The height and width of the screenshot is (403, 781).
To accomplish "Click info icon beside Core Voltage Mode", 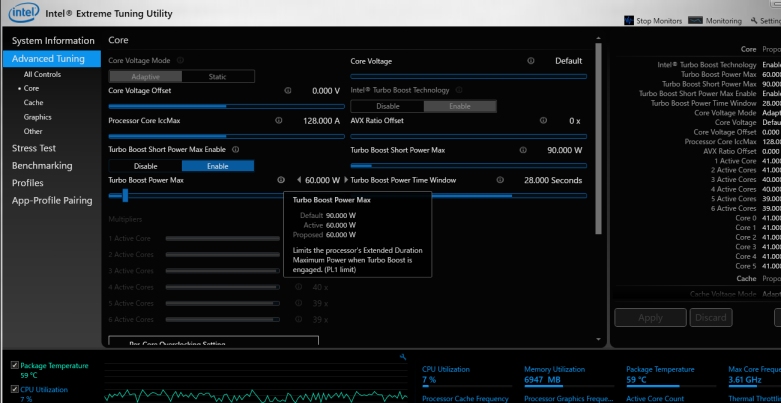I will click(x=180, y=60).
